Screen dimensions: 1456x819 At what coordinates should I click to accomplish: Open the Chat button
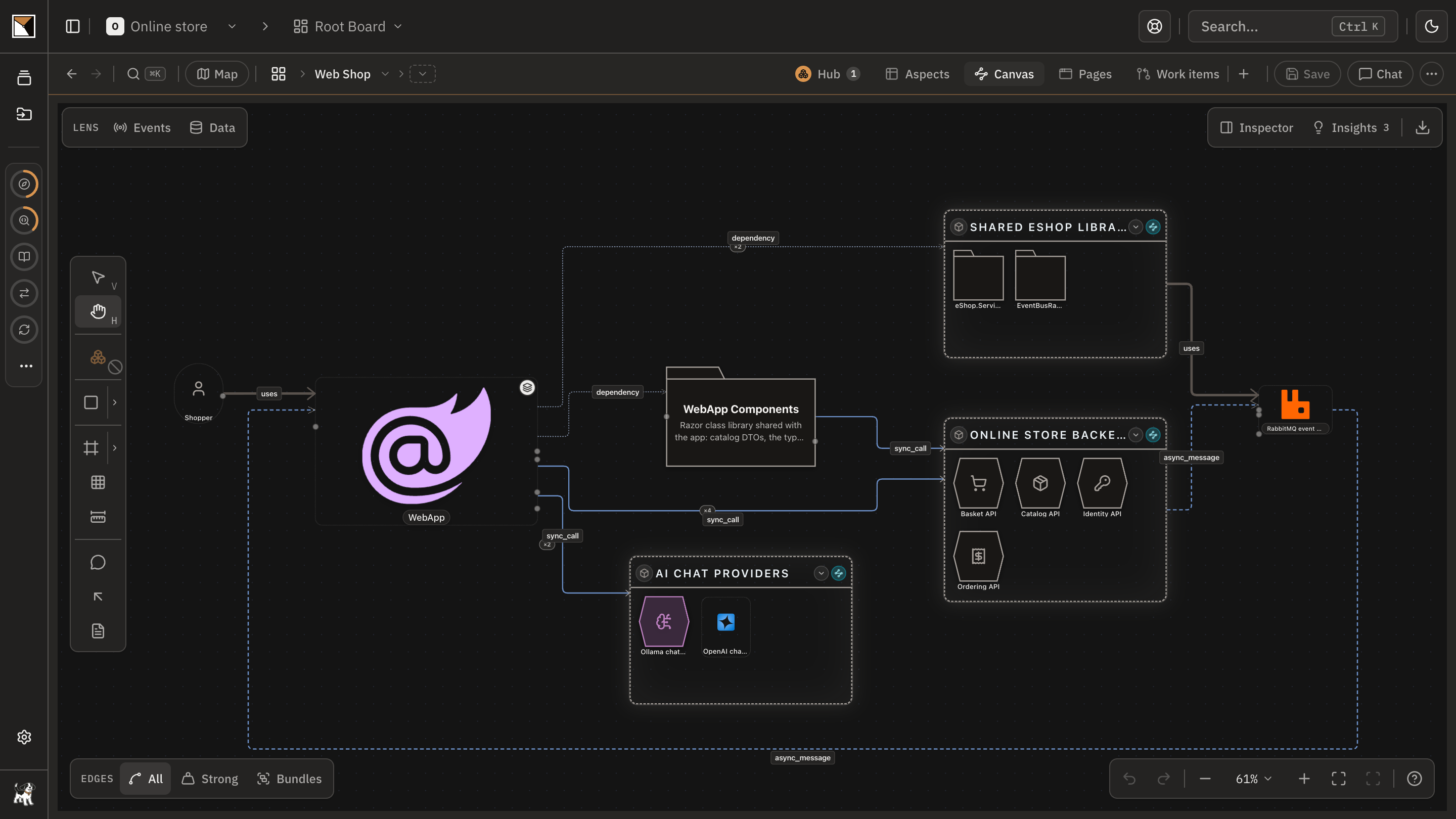coord(1380,74)
